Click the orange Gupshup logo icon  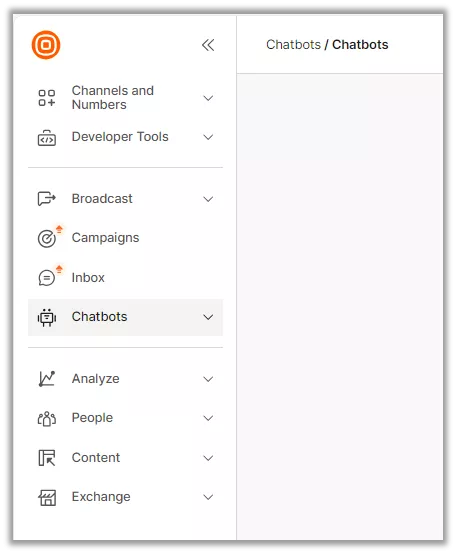pyautogui.click(x=46, y=45)
